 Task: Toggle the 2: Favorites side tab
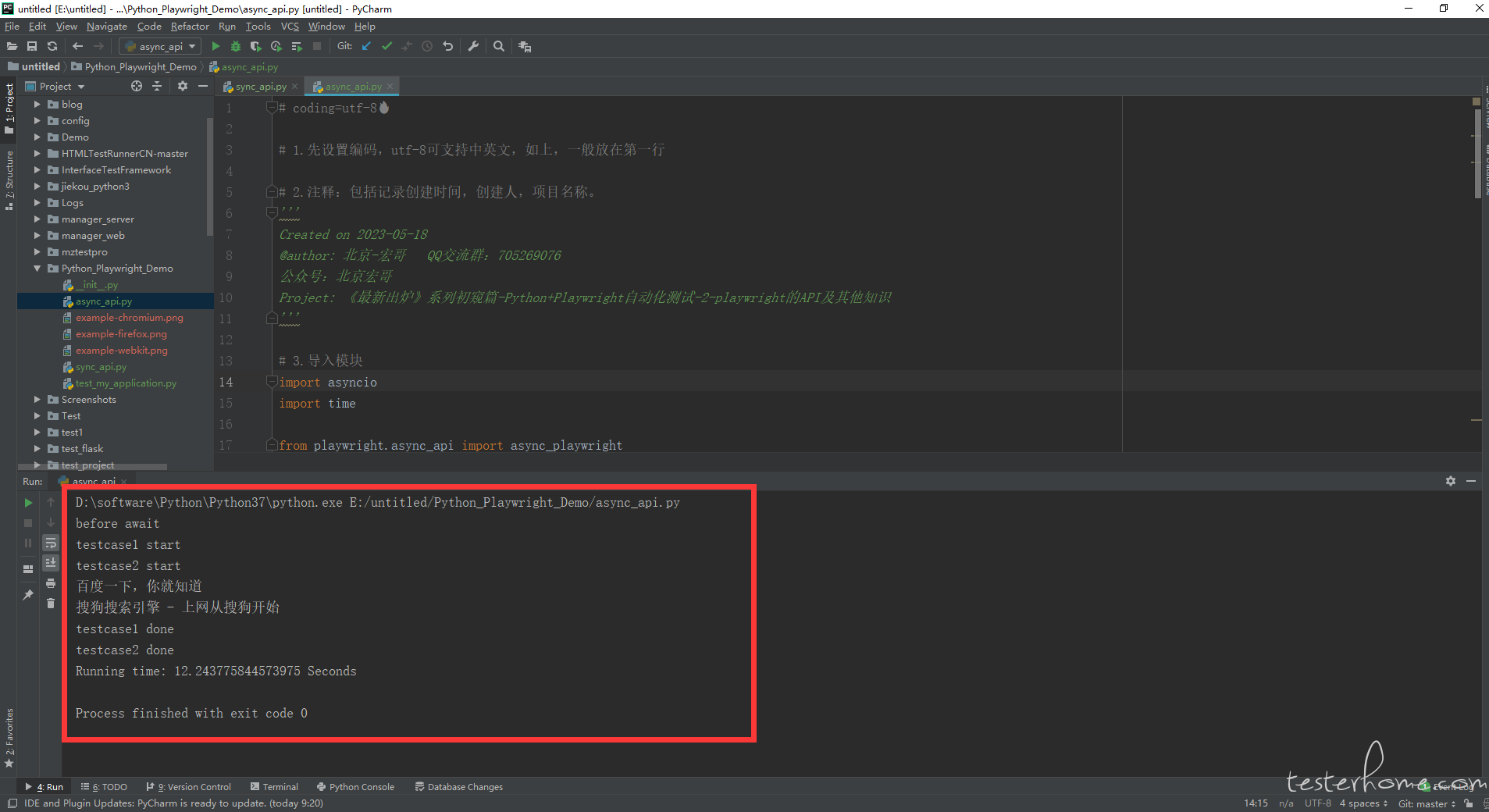pos(9,738)
